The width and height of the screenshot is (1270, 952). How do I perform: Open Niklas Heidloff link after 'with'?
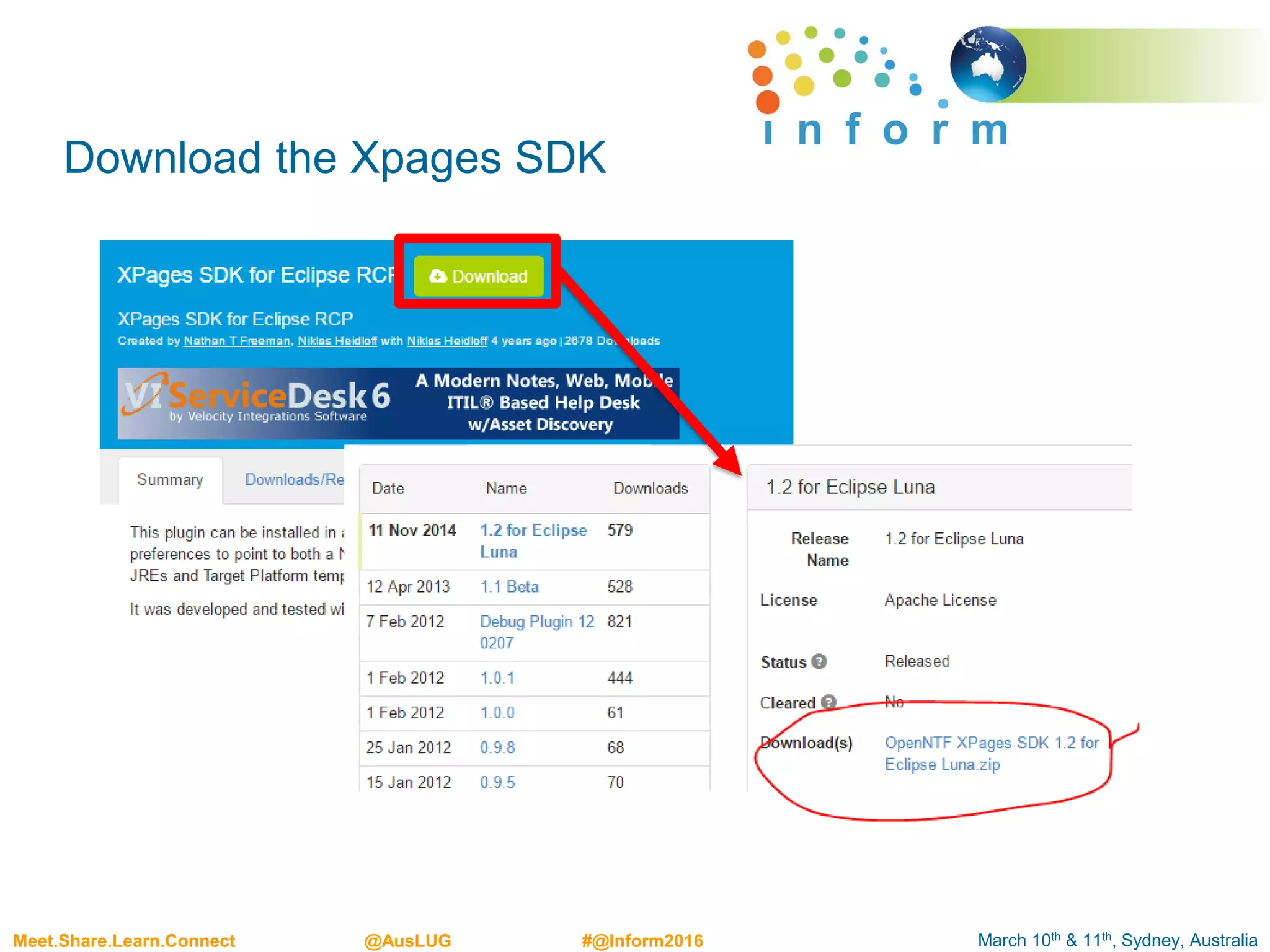point(446,341)
